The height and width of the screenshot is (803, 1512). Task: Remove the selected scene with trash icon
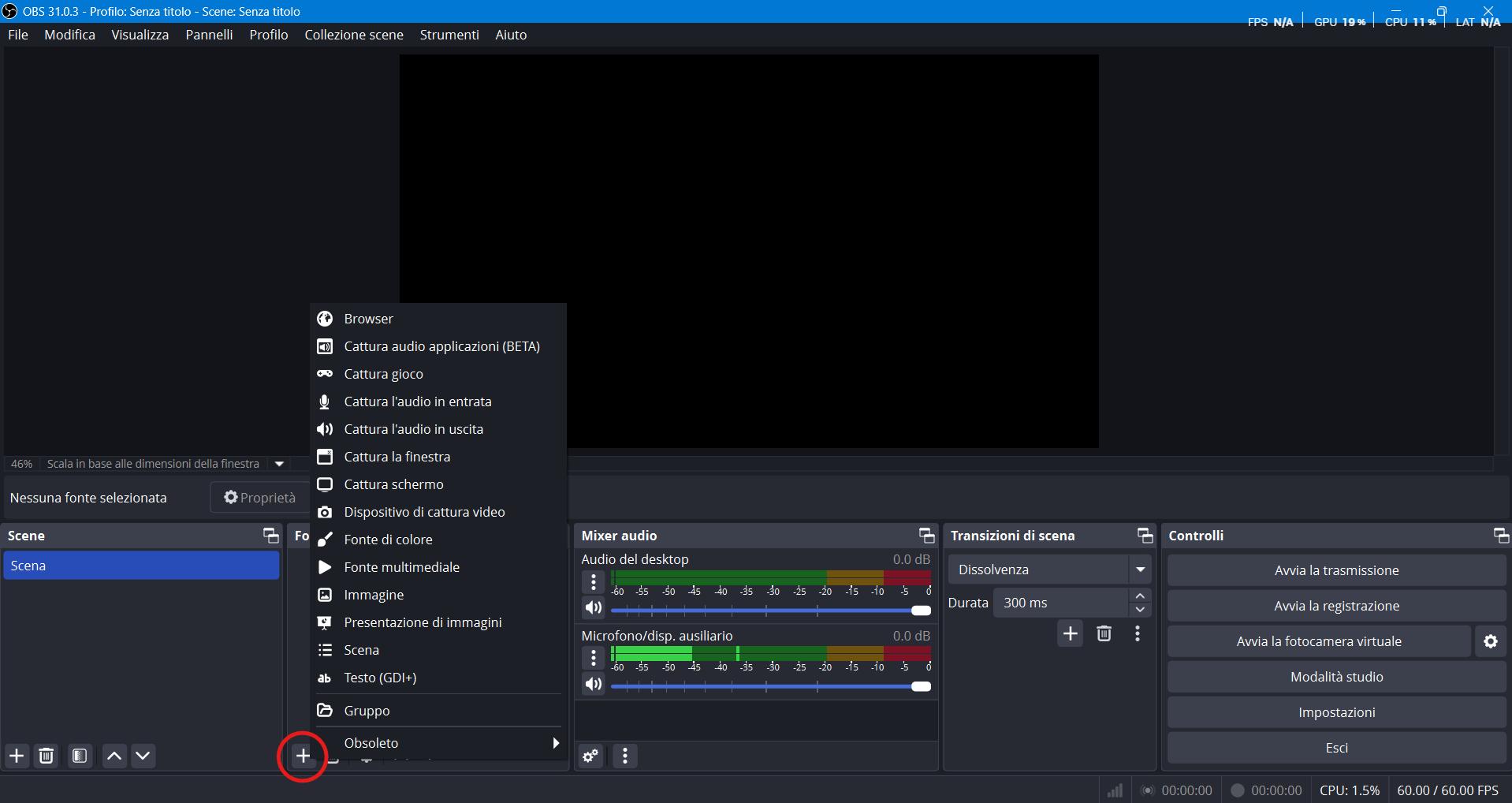[x=47, y=756]
